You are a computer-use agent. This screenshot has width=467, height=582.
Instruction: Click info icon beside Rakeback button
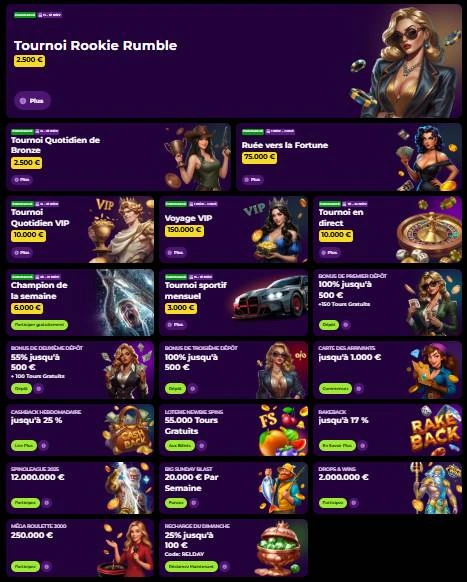[x=363, y=445]
